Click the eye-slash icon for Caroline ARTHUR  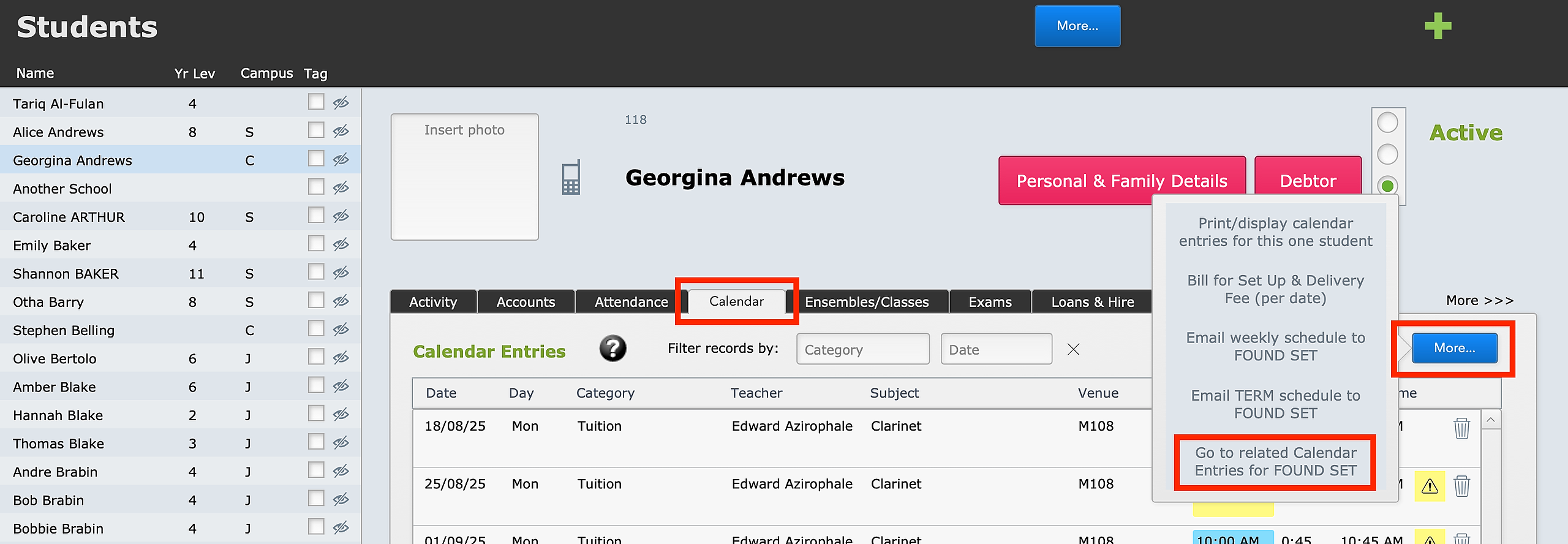pos(341,216)
